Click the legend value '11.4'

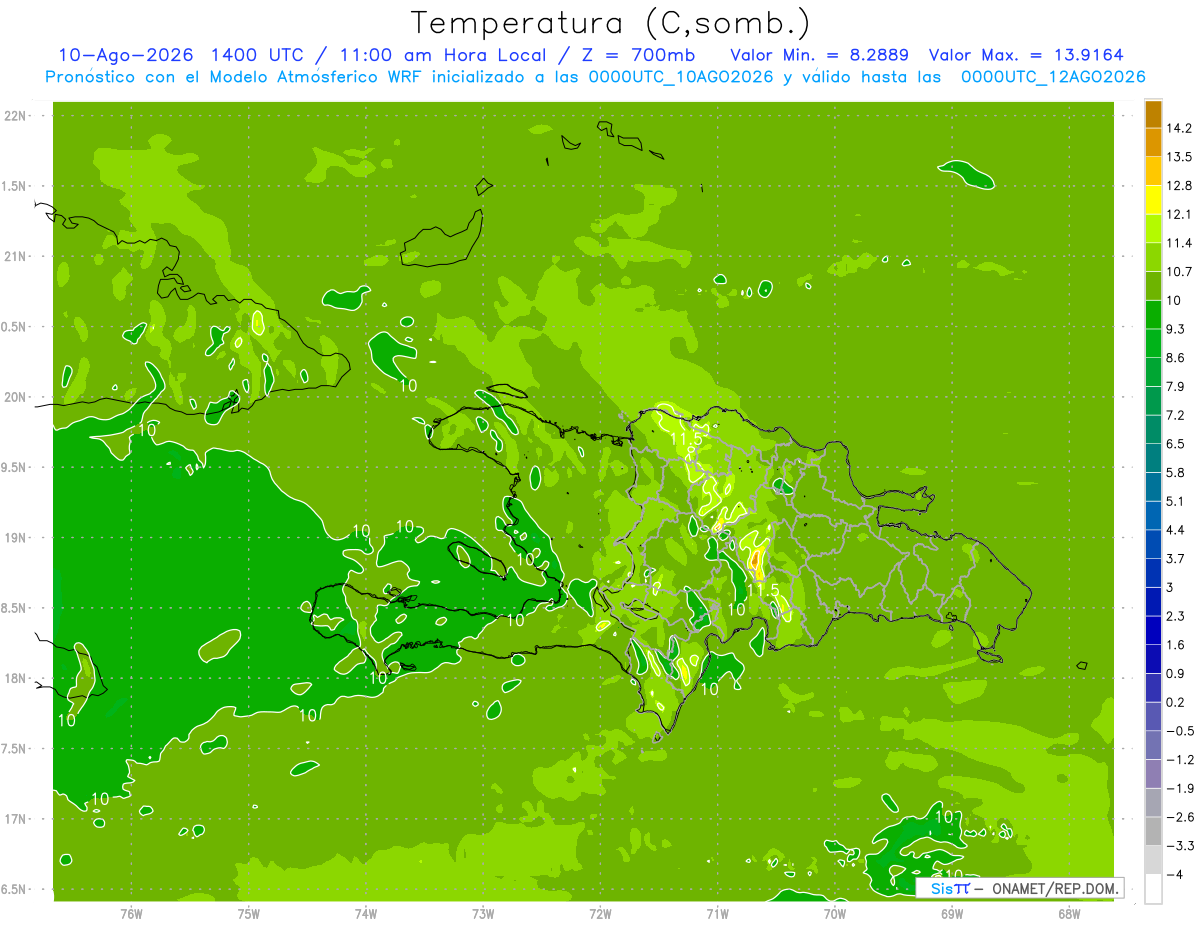1180,243
